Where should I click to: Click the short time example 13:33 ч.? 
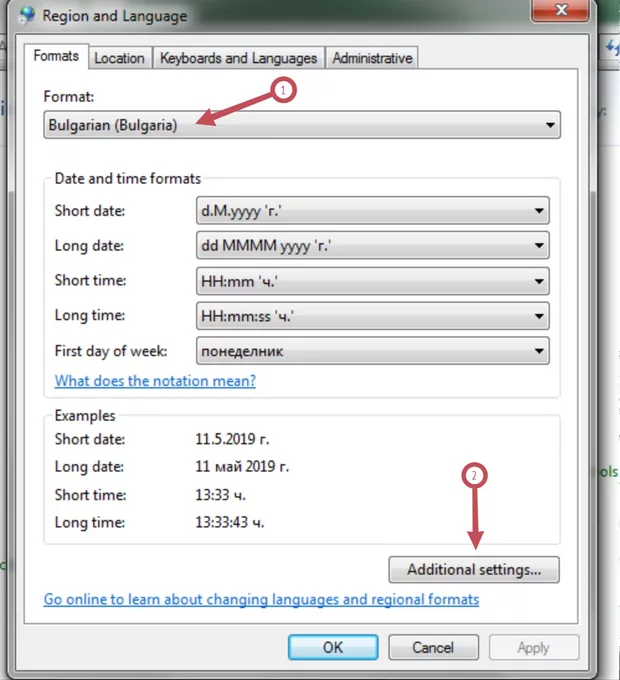point(220,494)
